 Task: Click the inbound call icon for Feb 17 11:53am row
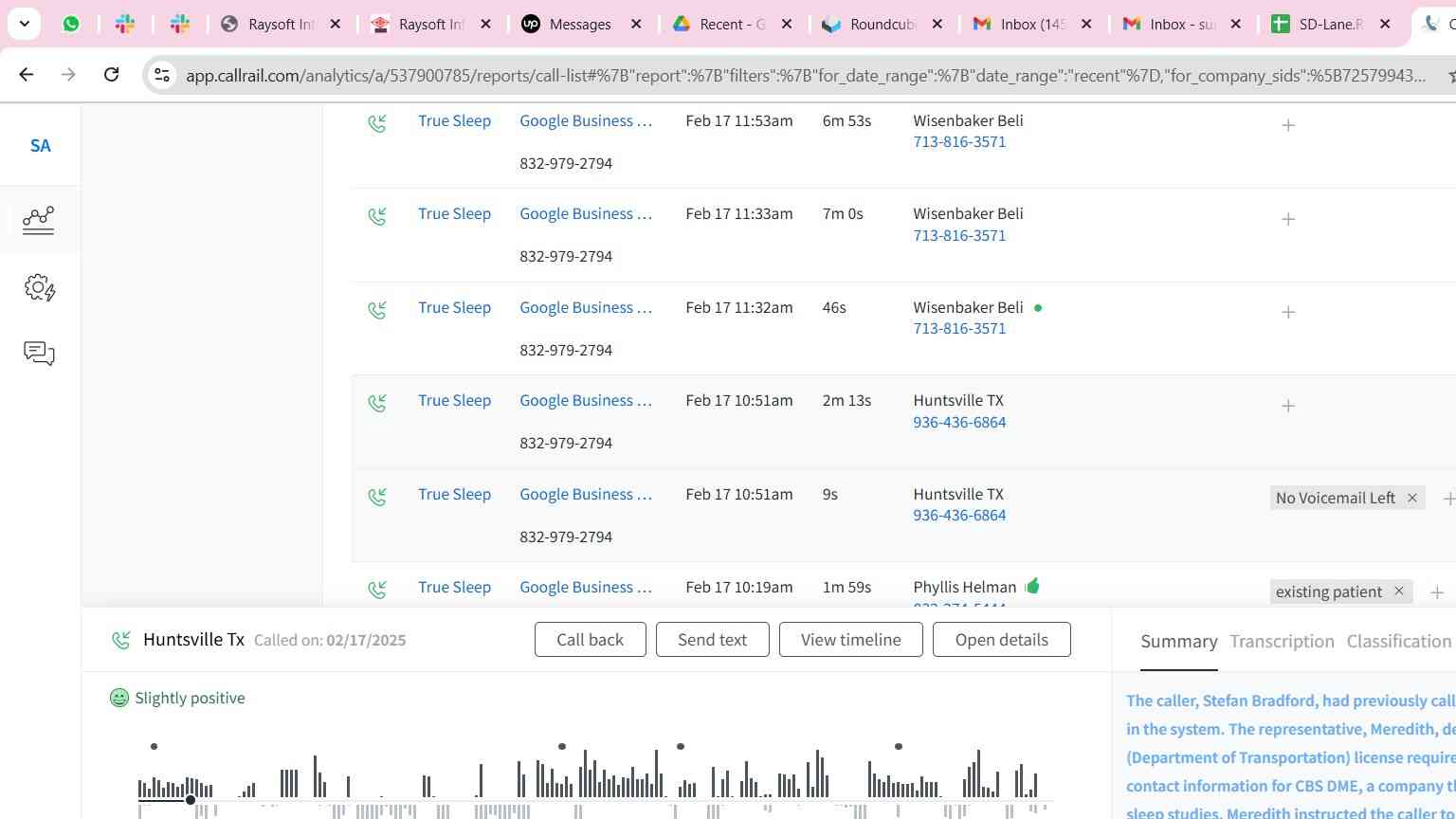coord(377,123)
